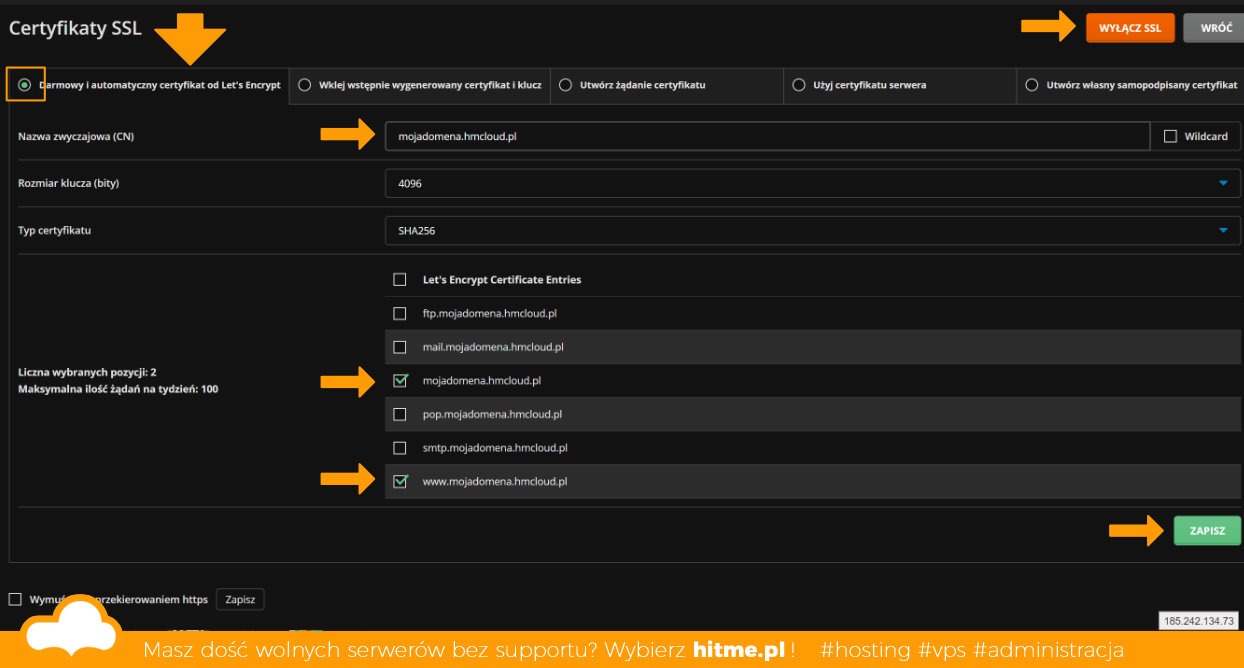Select the 'Użyj certyfikatu serwera' radio option
The image size is (1244, 668).
[x=799, y=85]
